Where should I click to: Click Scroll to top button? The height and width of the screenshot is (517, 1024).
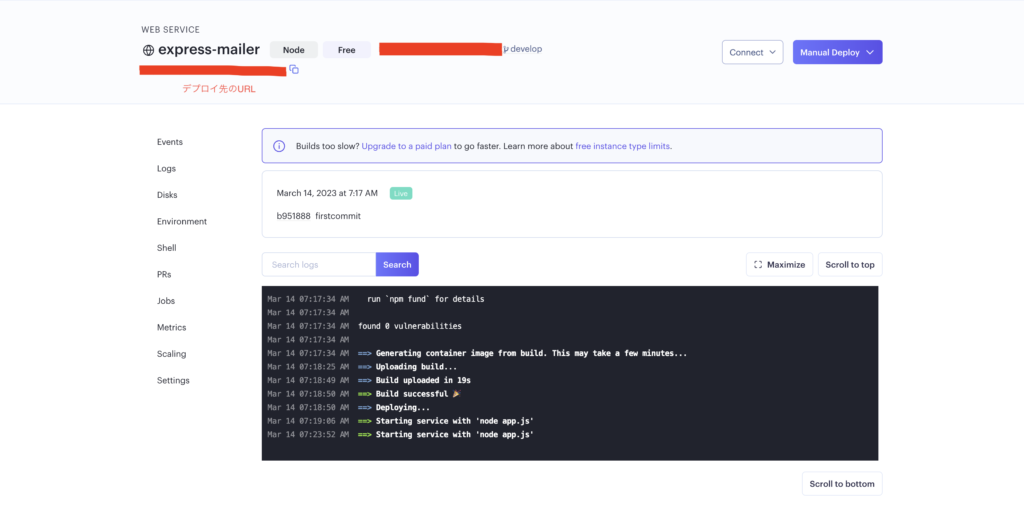pos(850,264)
